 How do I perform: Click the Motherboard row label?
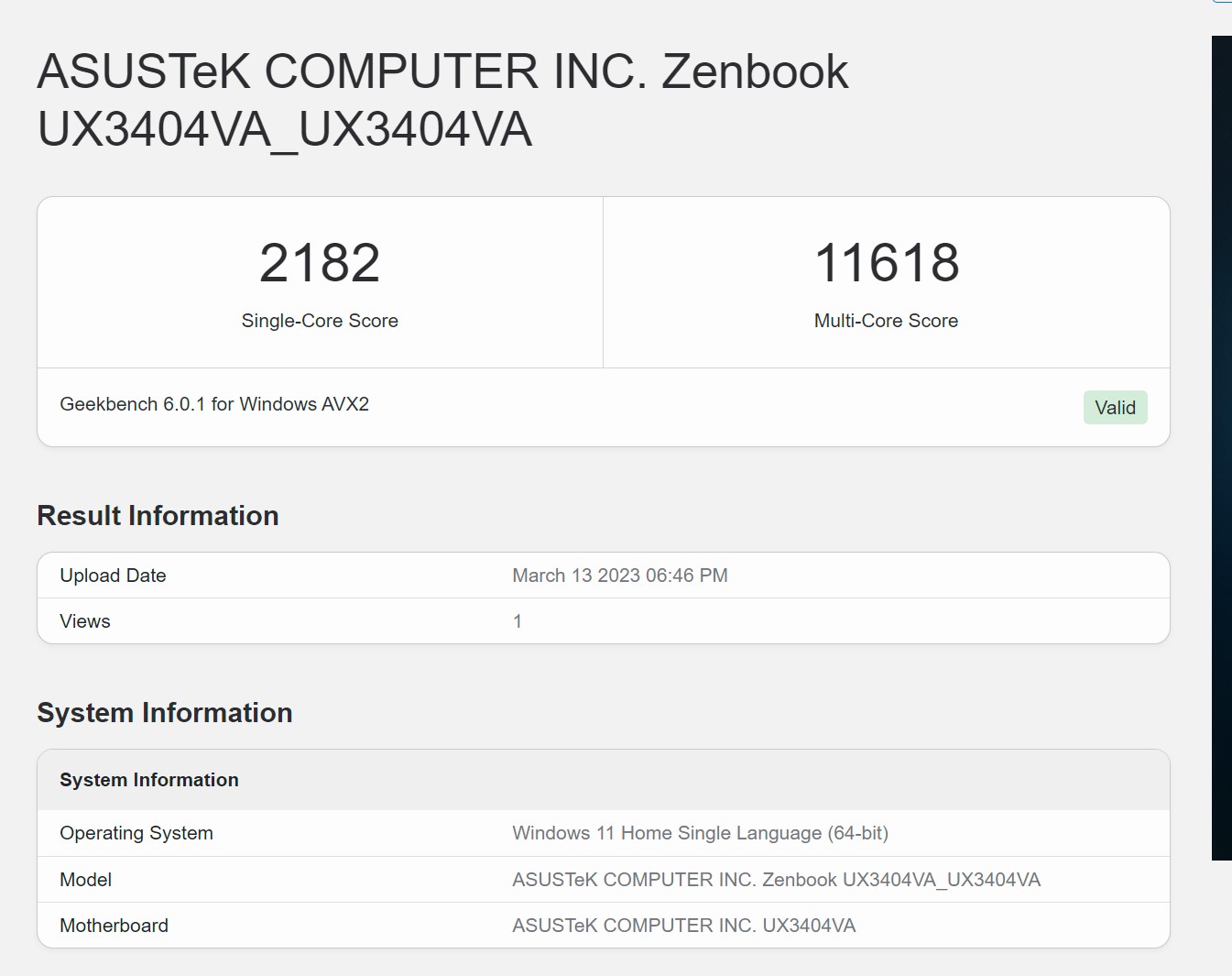click(114, 926)
